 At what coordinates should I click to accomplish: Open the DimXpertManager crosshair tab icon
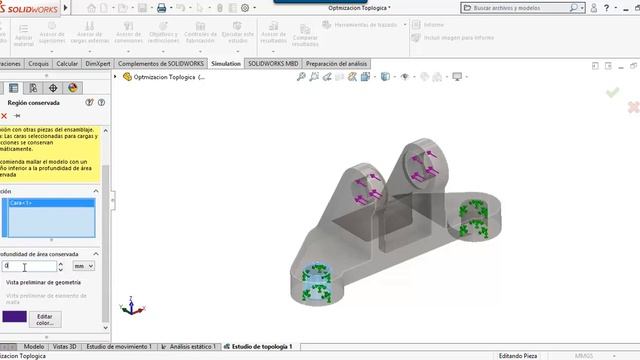pos(53,88)
